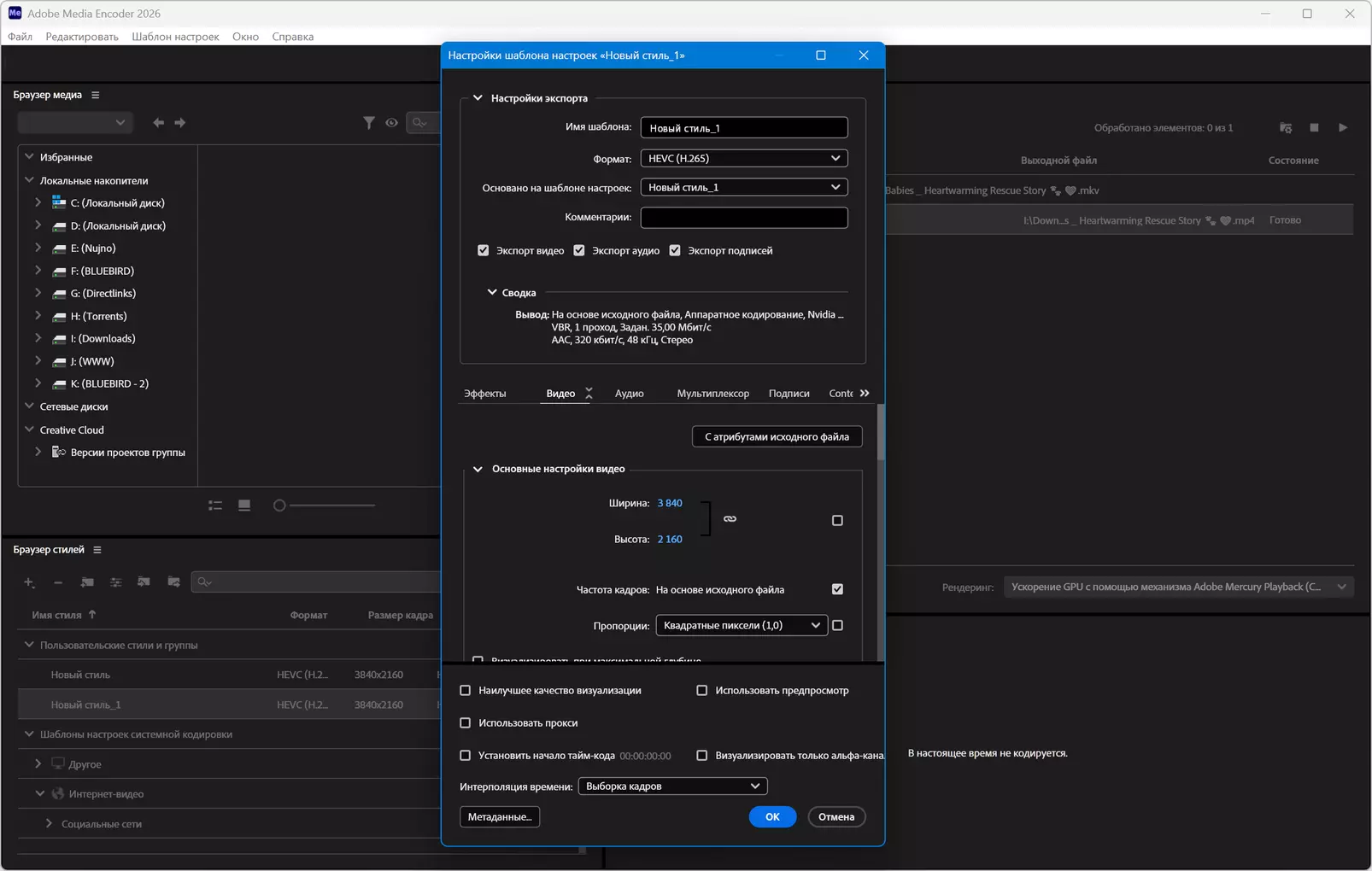
Task: Enable Наилучшее качество визуализации checkbox
Action: (x=466, y=690)
